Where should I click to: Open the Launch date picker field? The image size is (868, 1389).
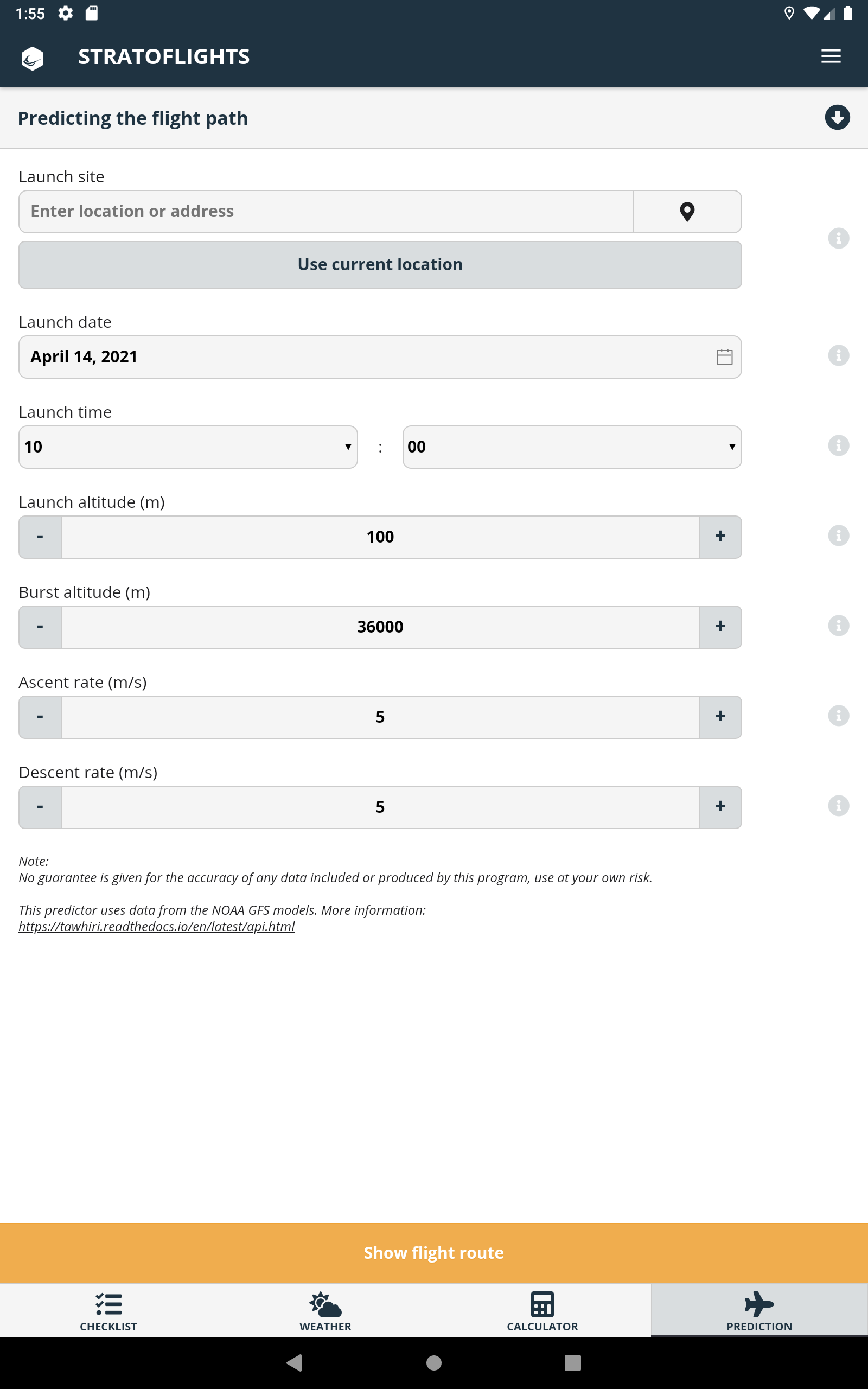click(x=367, y=357)
